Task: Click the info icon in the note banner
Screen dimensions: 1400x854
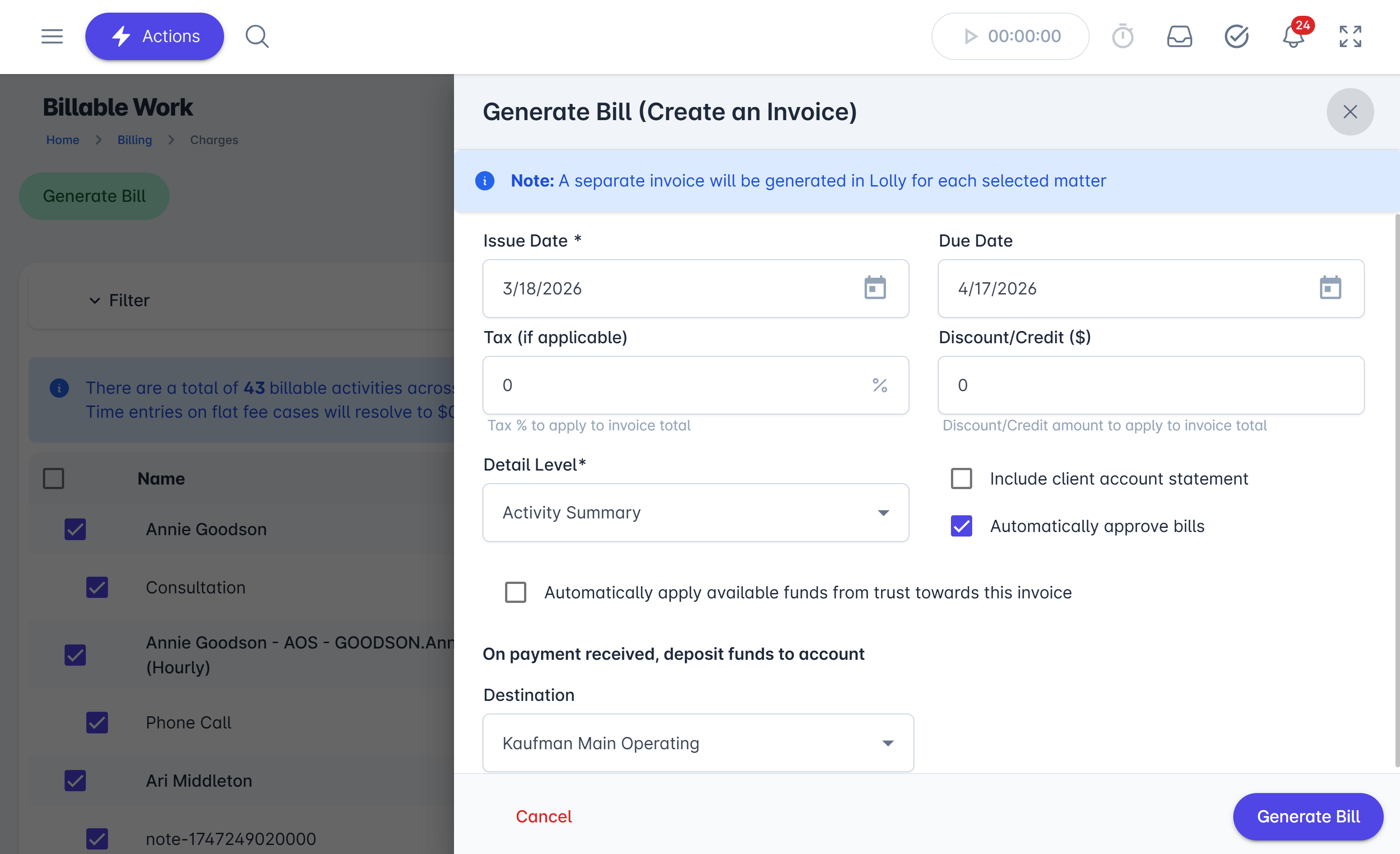Action: coord(485,181)
